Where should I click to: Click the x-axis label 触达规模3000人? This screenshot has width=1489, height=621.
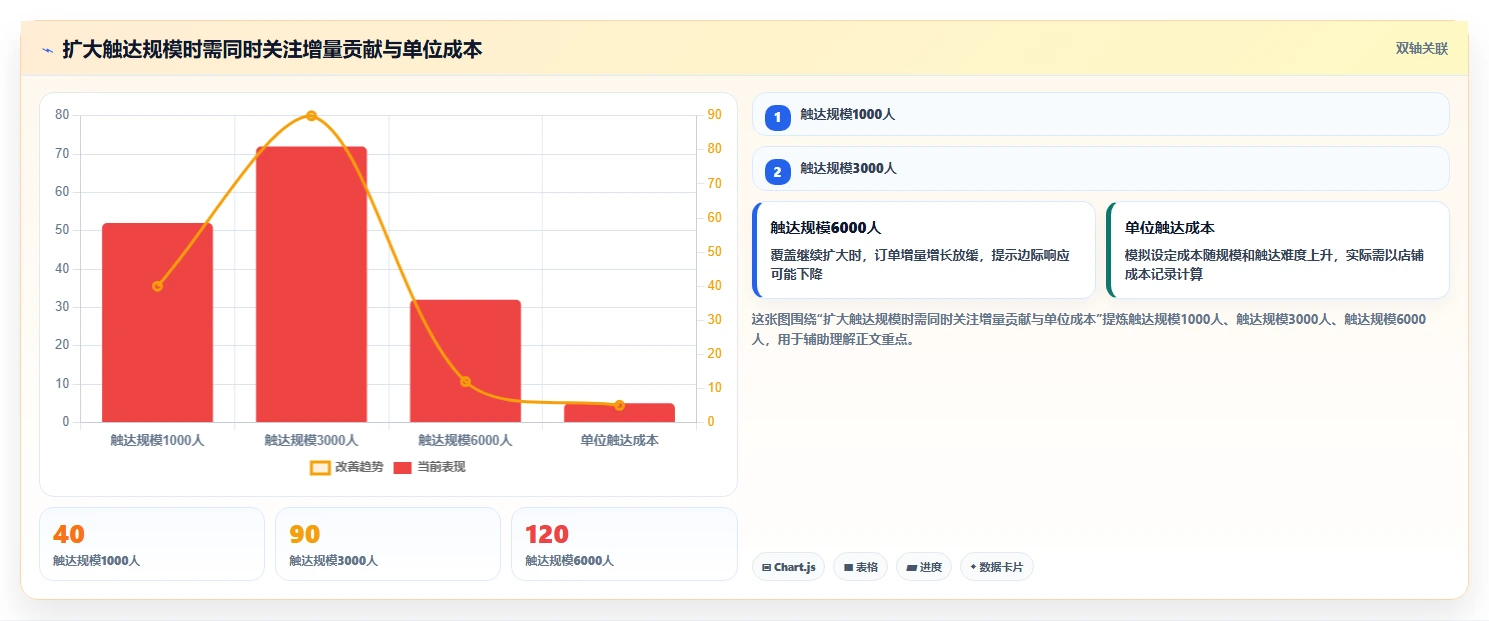pyautogui.click(x=311, y=440)
